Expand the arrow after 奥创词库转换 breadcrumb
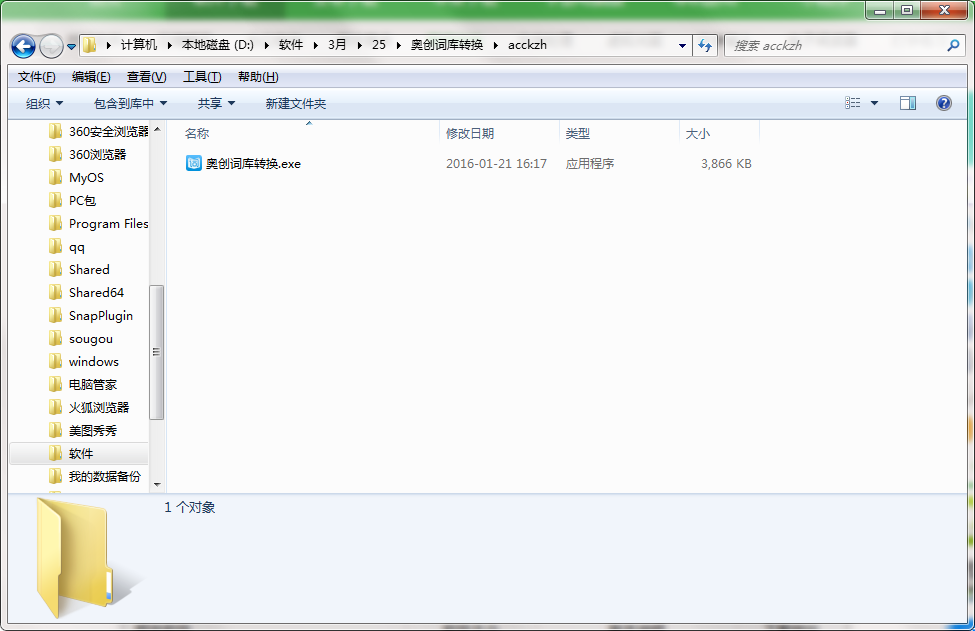975x631 pixels. (496, 45)
